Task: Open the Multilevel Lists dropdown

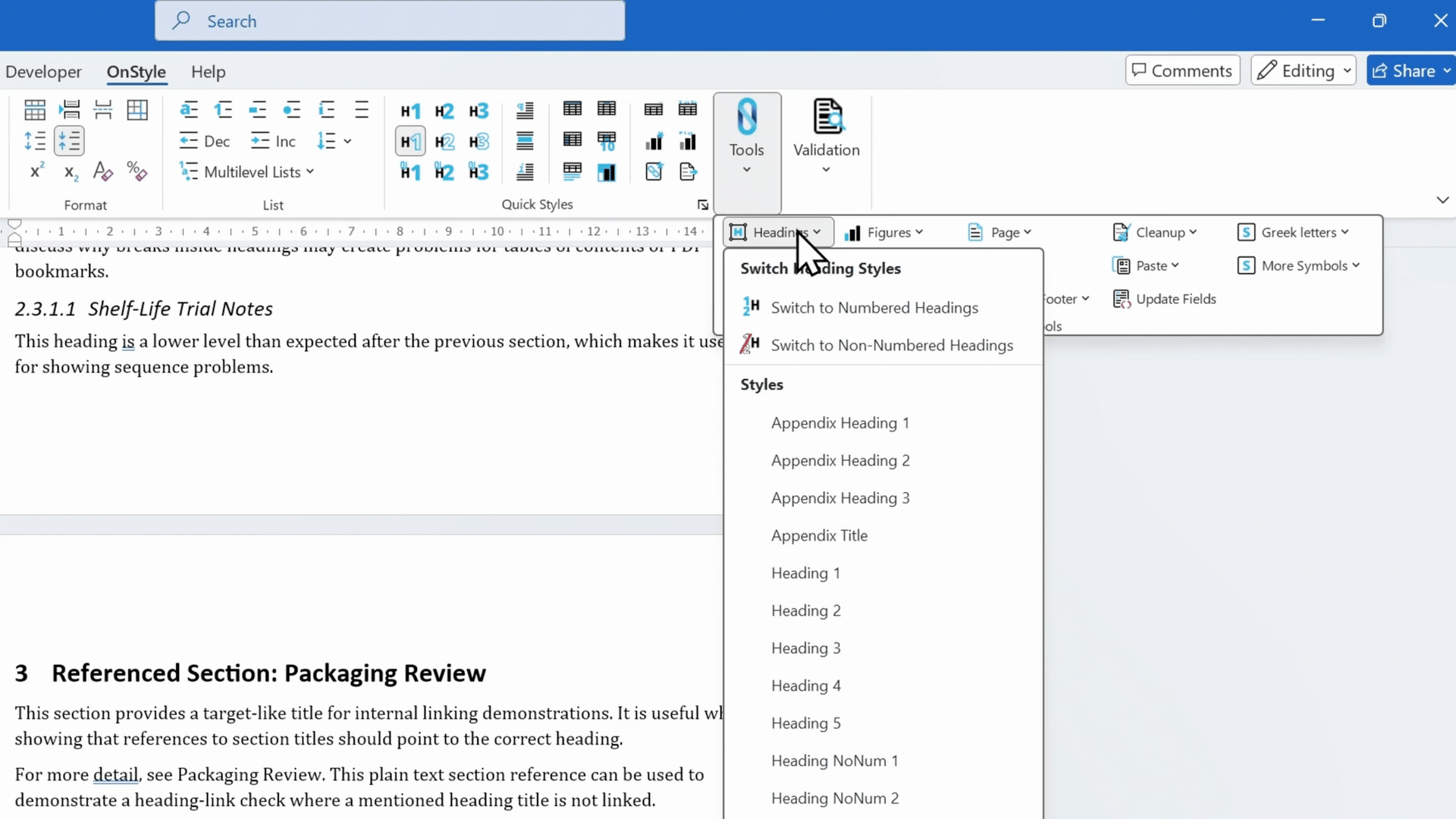Action: (247, 172)
